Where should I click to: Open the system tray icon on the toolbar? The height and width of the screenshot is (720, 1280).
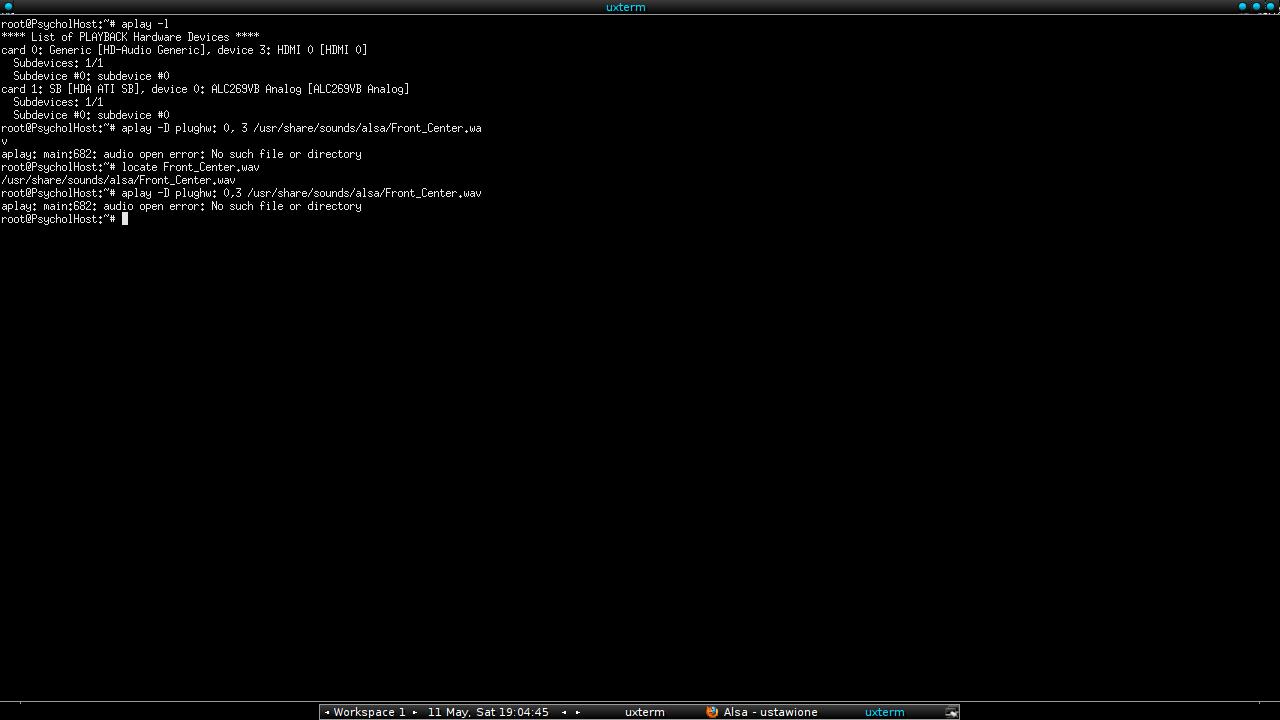[x=951, y=712]
